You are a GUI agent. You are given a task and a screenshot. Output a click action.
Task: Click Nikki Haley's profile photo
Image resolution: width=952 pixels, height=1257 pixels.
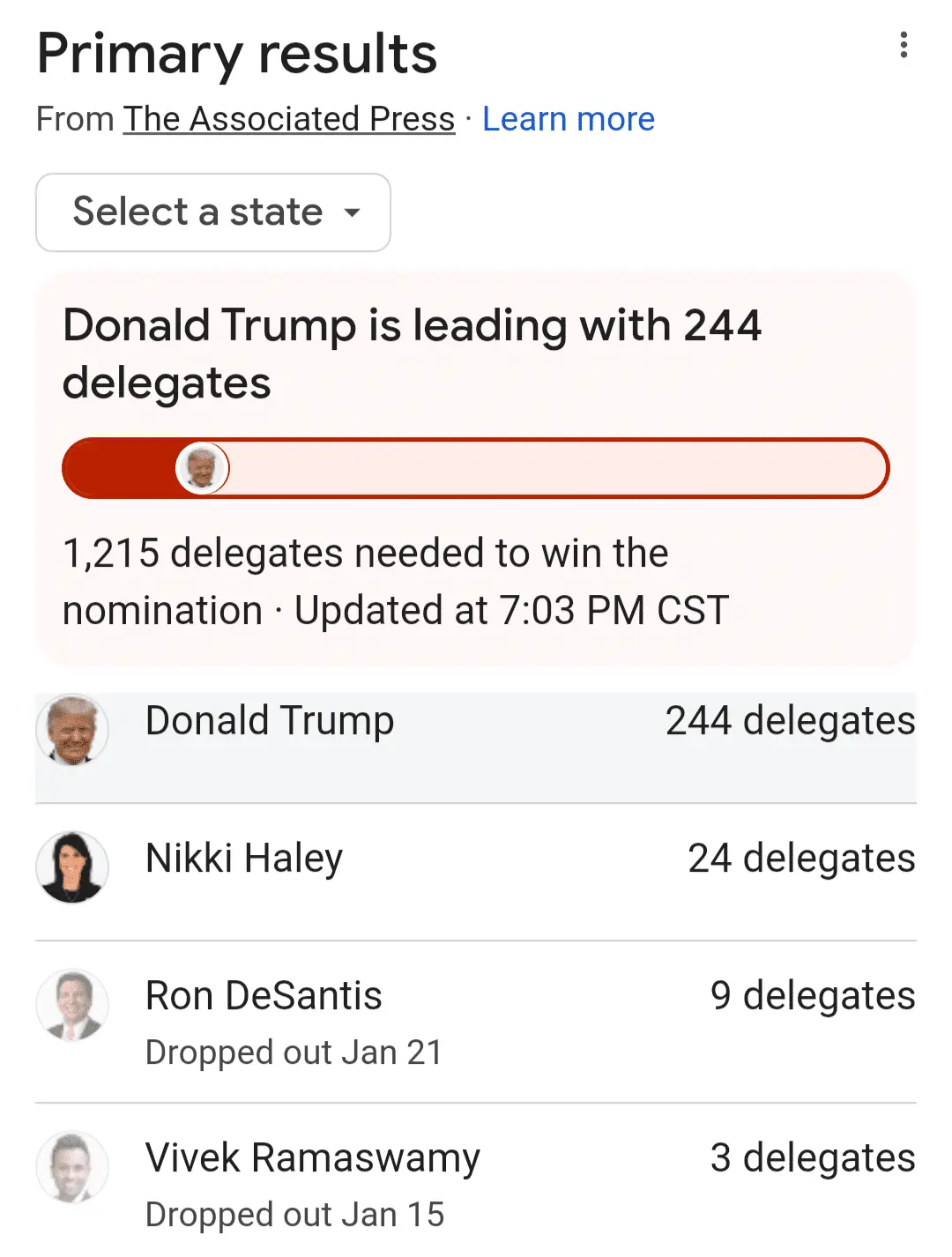[x=72, y=867]
